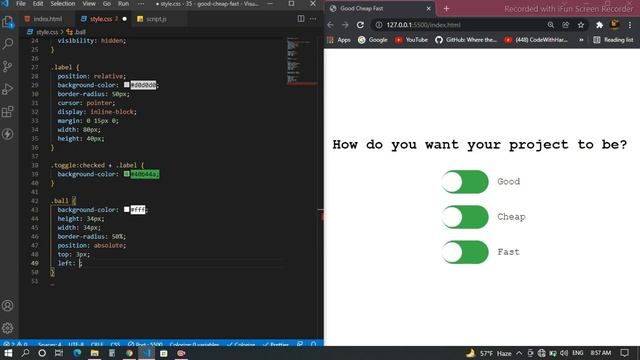Viewport: 640px width, 360px height.
Task: Open Task View on the taskbar
Action: pos(59,353)
